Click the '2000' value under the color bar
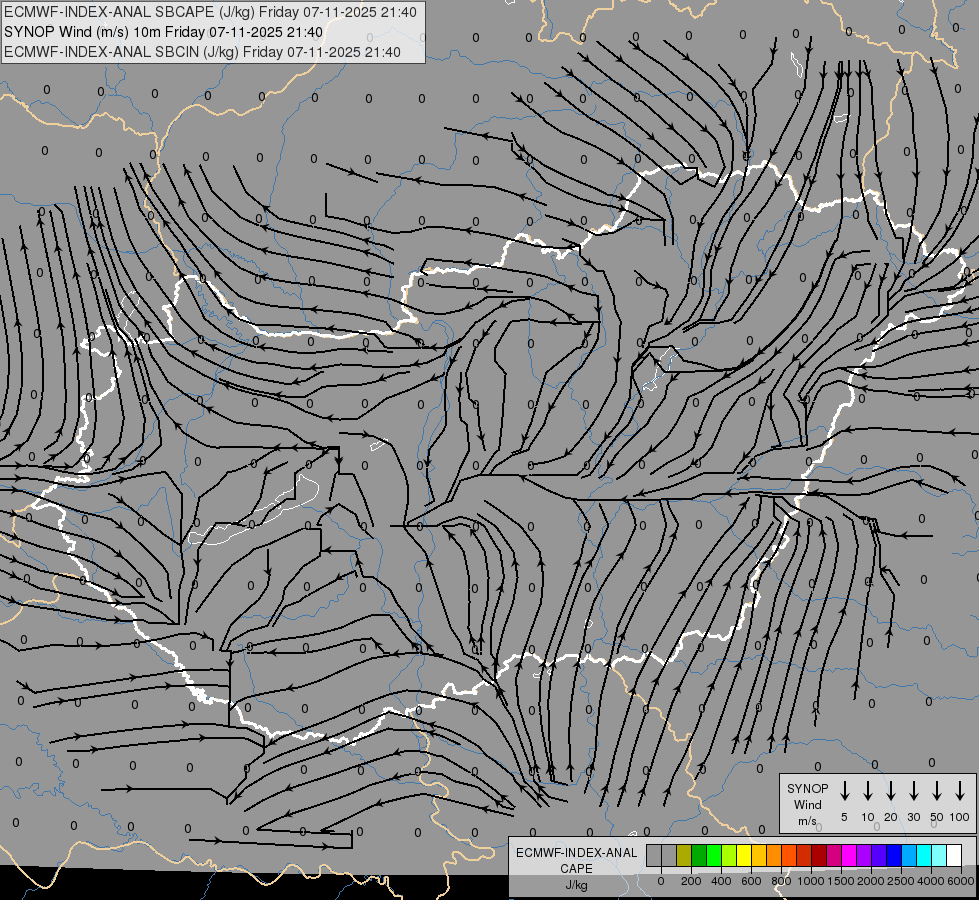Viewport: 979px width, 900px height. click(871, 881)
